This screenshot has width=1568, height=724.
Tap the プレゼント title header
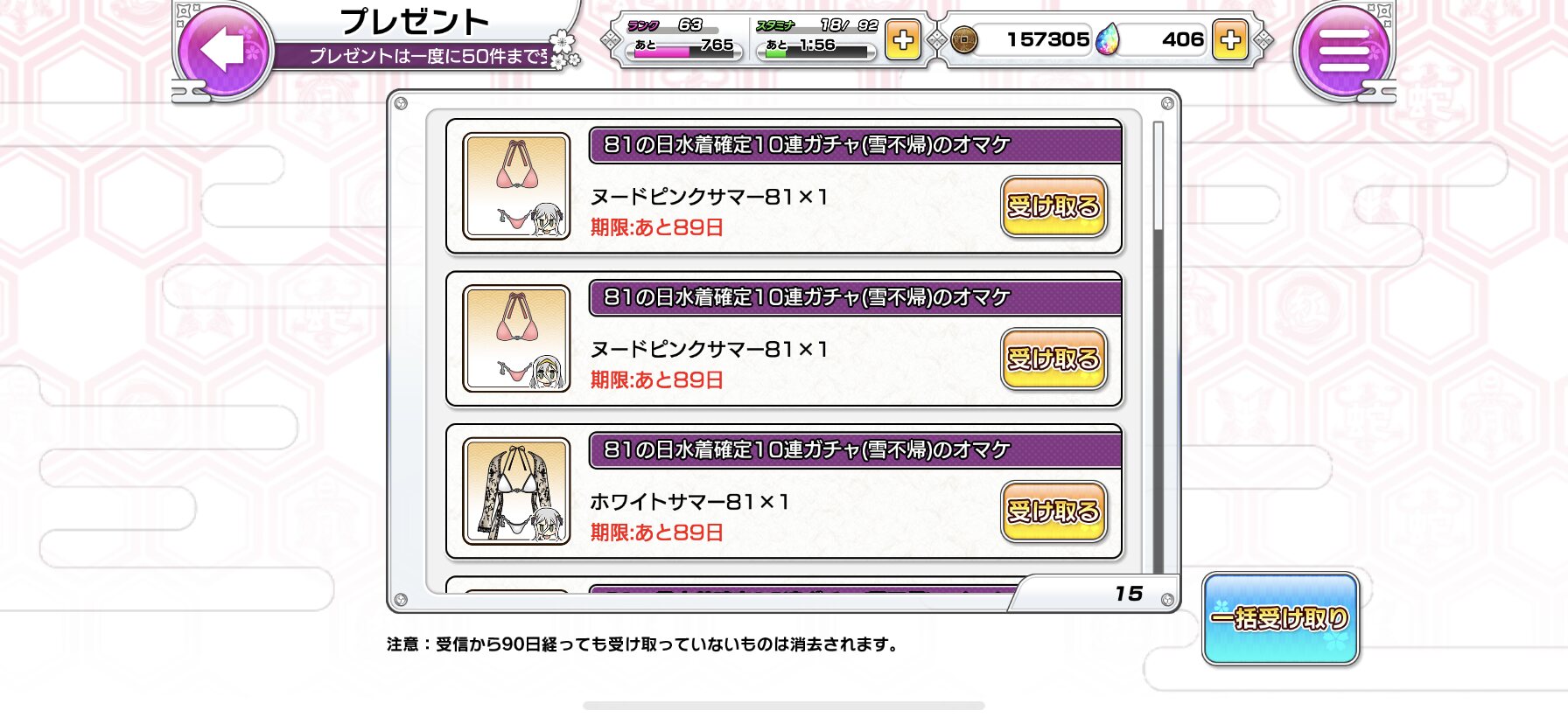(414, 22)
